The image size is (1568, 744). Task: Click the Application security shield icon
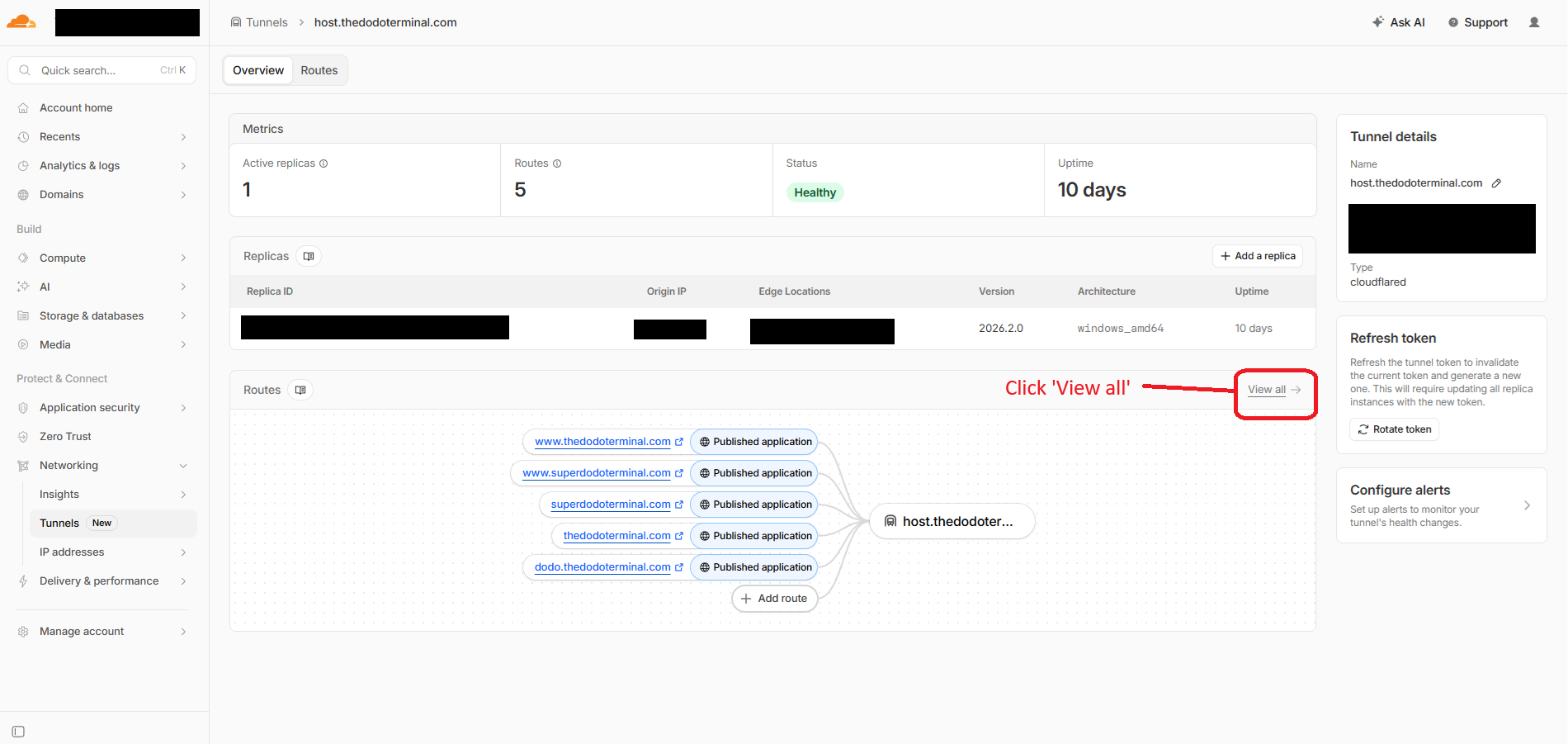pyautogui.click(x=23, y=408)
